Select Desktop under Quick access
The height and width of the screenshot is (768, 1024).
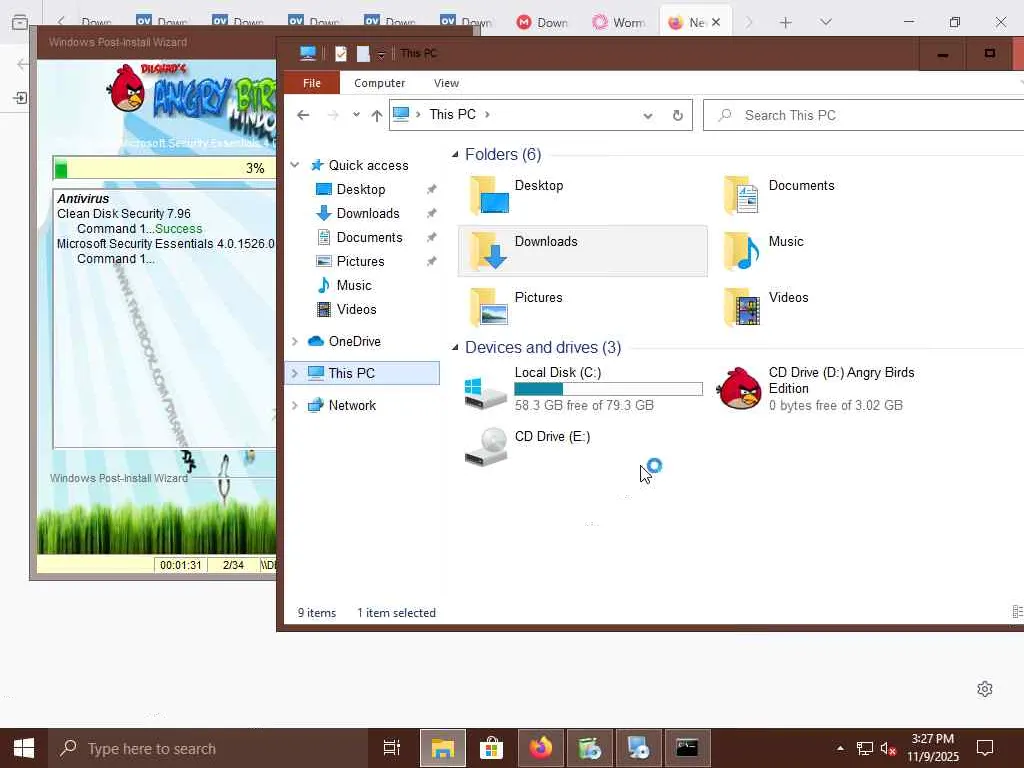pos(360,189)
